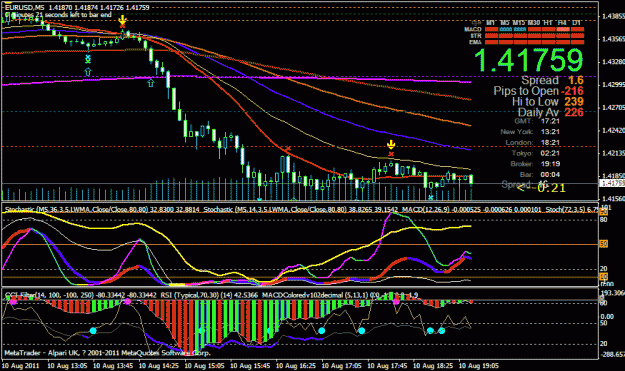Click the 10 Aug 2011 date label

(20, 366)
